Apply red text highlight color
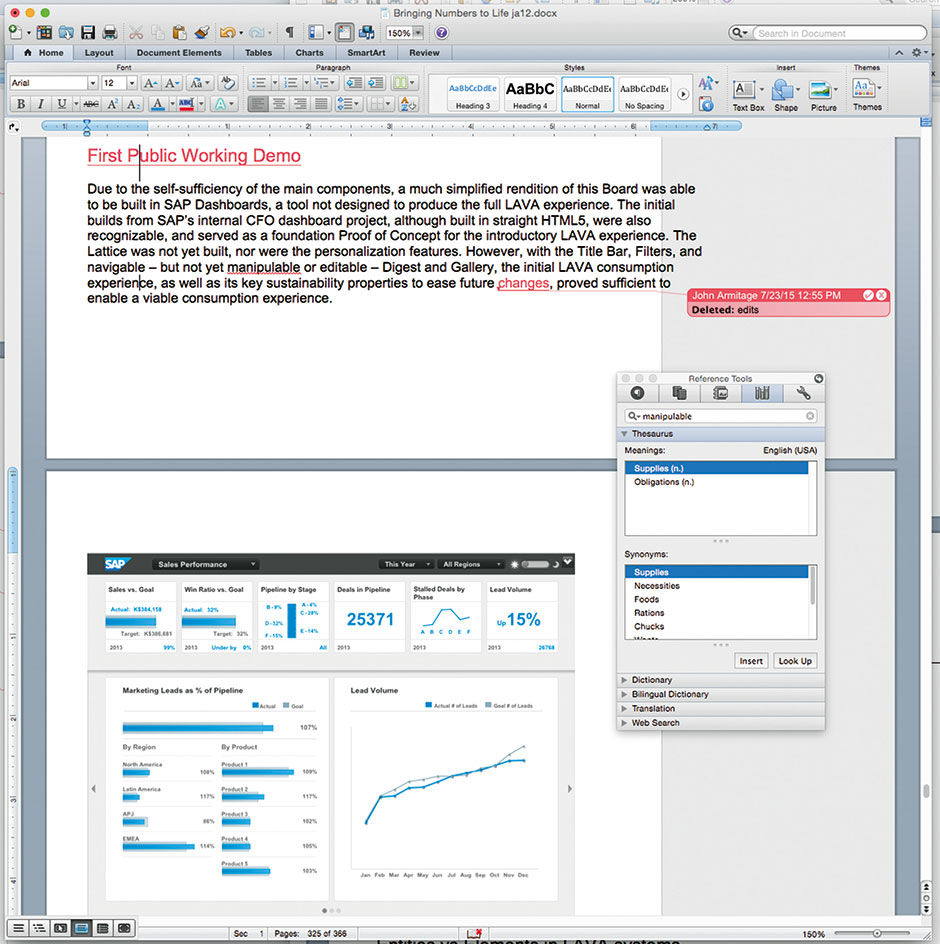 coord(186,104)
